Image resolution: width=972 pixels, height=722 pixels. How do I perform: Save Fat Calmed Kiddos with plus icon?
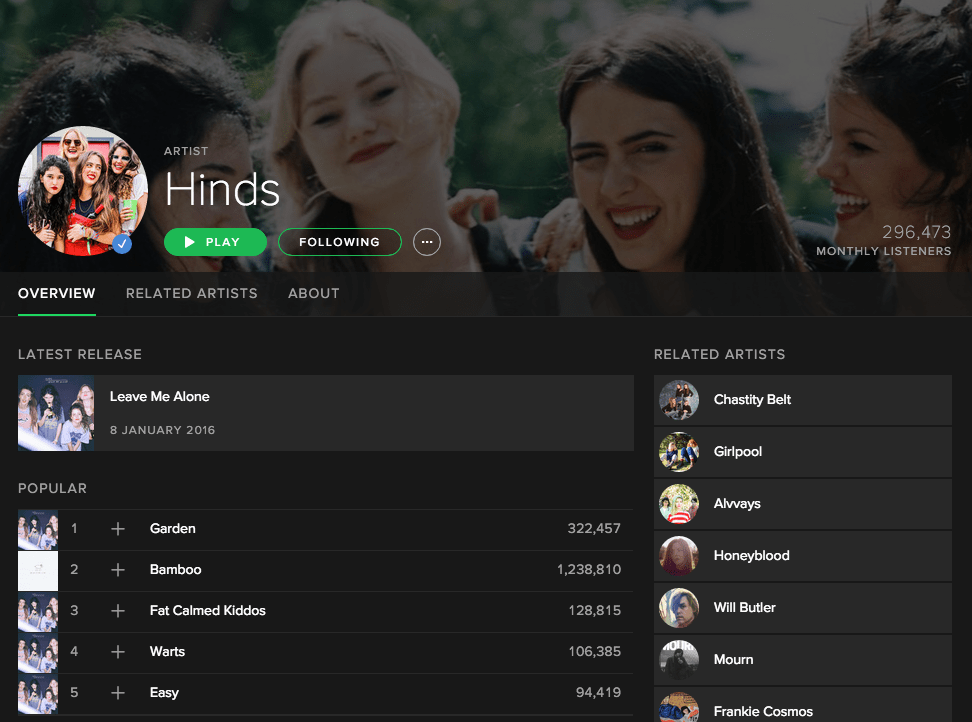118,611
